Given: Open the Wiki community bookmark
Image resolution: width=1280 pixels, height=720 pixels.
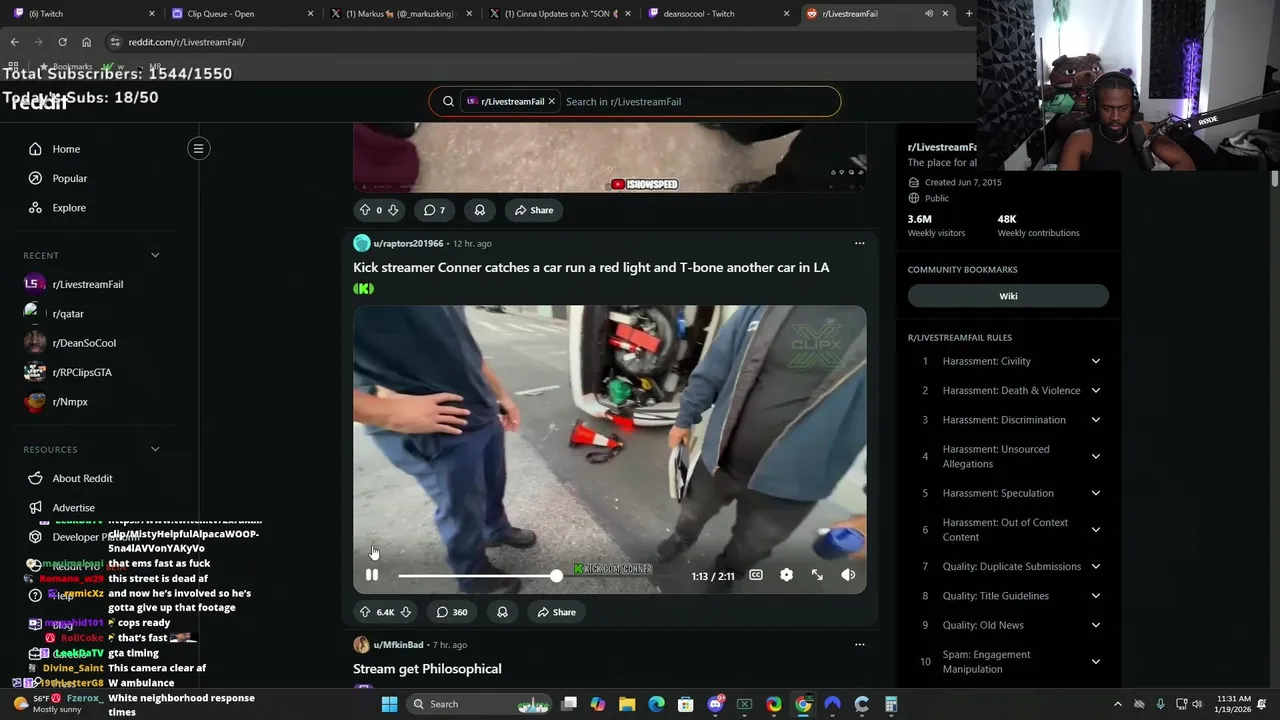Looking at the screenshot, I should 1008,296.
